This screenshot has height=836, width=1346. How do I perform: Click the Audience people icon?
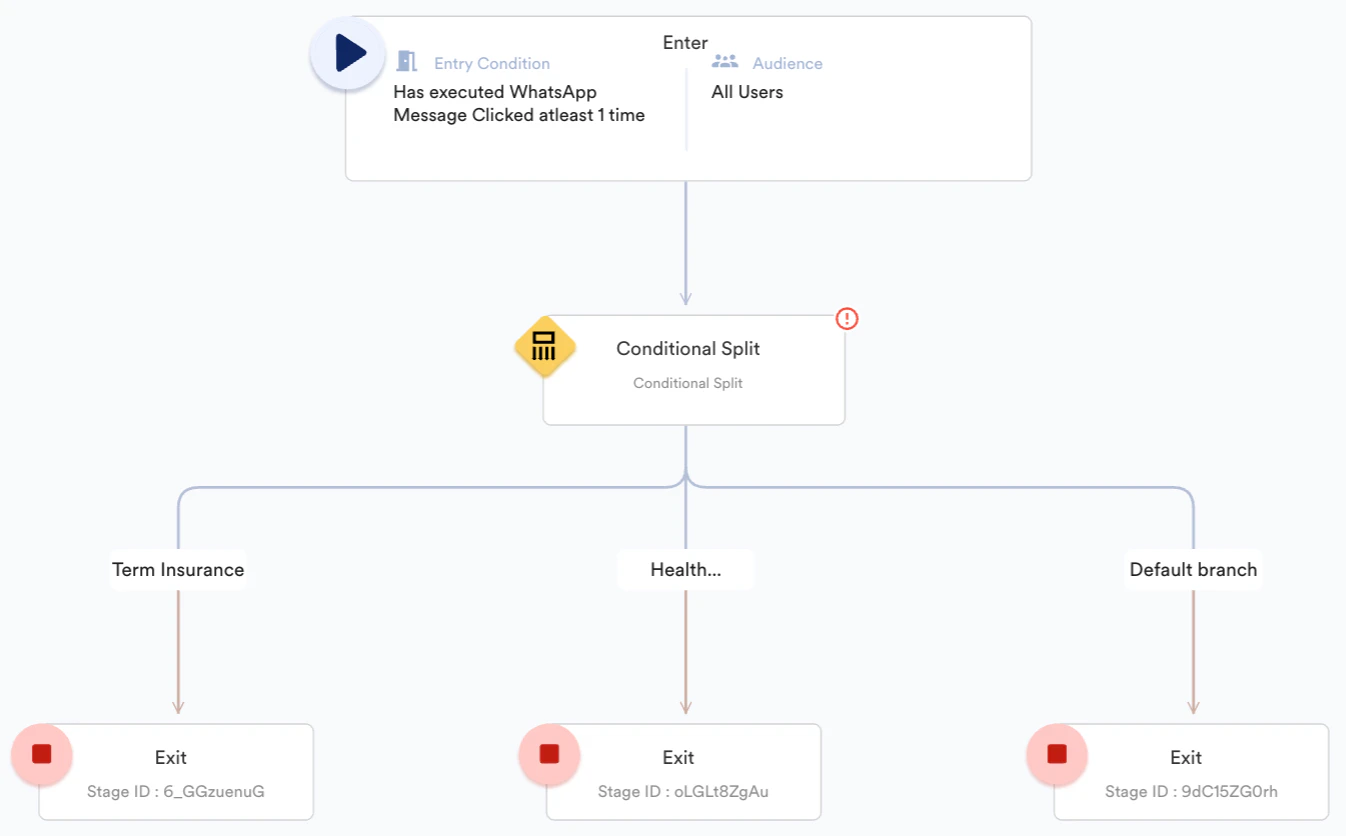(725, 60)
